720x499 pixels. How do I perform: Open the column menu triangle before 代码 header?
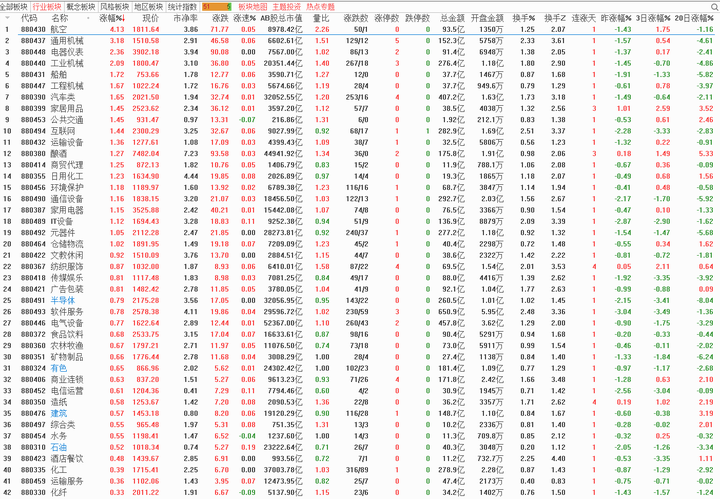[x=7, y=18]
